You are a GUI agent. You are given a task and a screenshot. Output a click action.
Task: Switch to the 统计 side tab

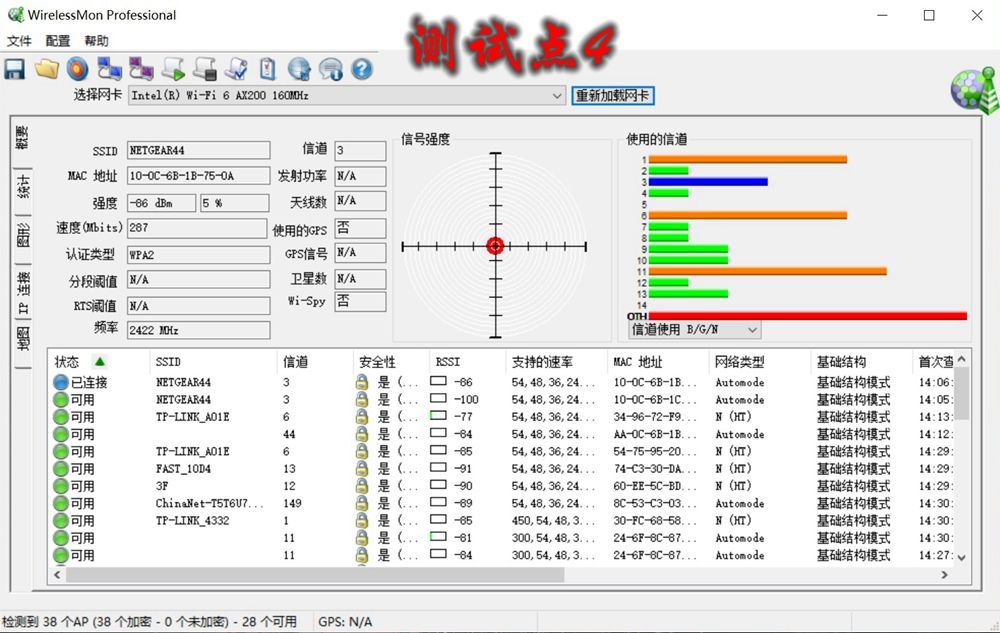coord(22,186)
